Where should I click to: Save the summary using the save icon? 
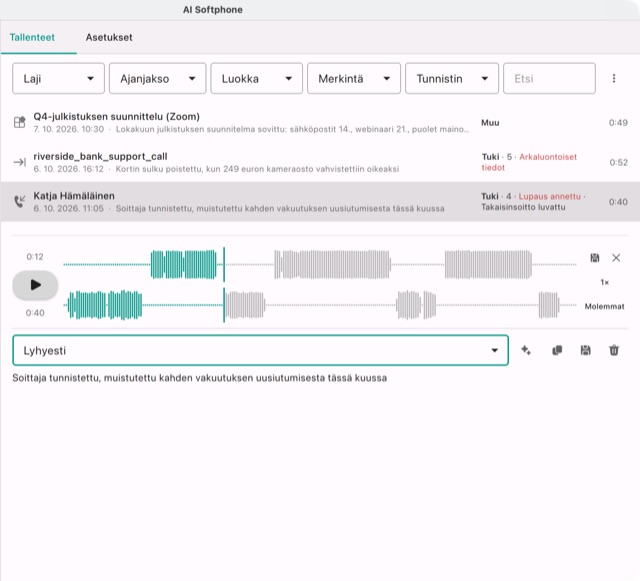click(x=586, y=350)
